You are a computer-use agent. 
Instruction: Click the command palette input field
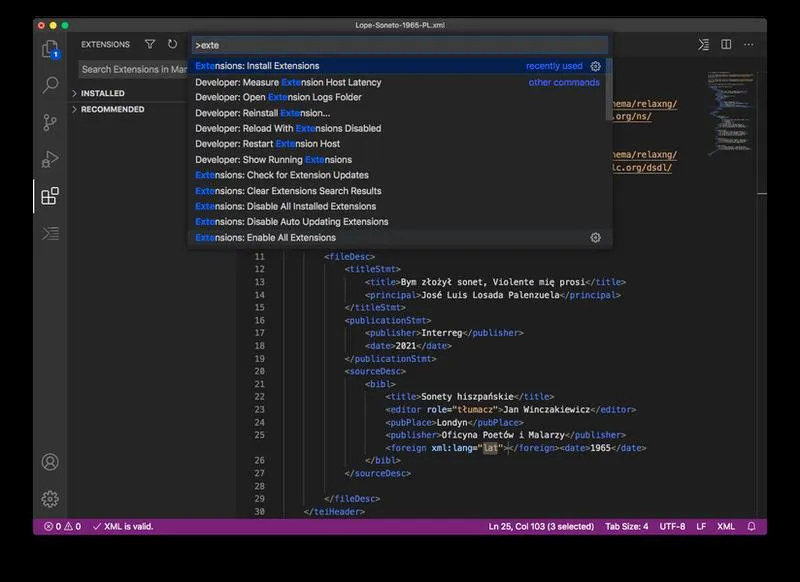400,45
